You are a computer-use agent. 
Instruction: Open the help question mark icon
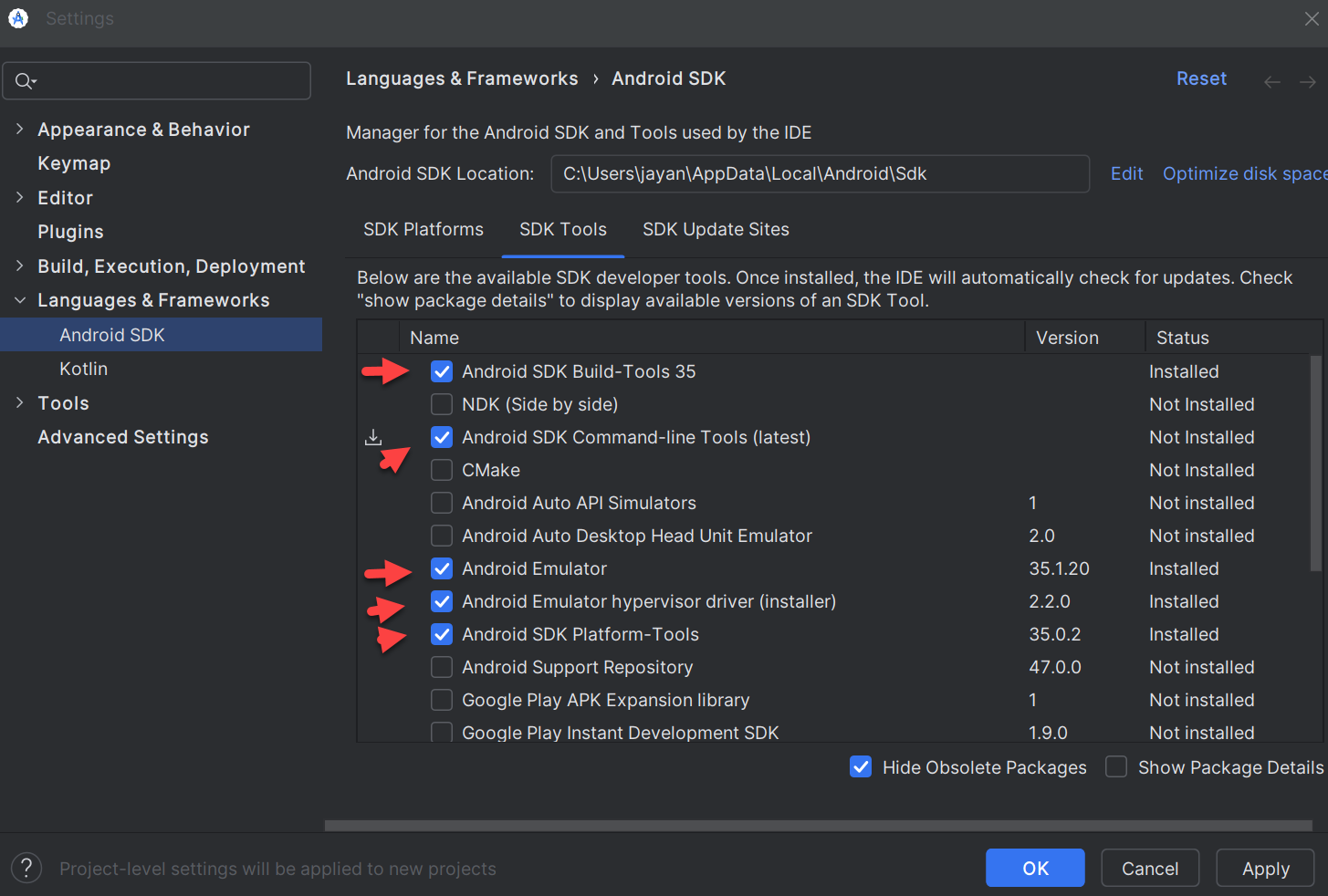coord(26,867)
